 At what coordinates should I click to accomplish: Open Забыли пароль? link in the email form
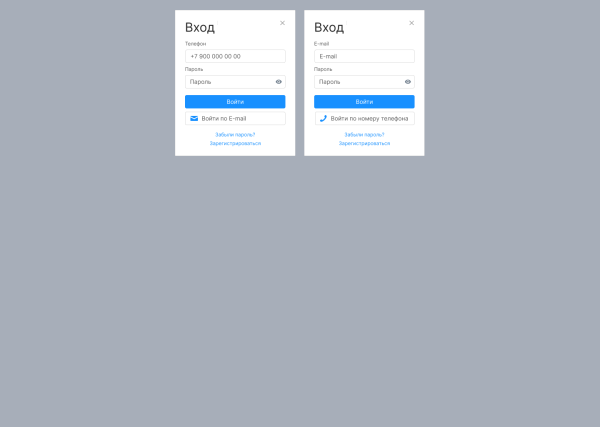(364, 135)
